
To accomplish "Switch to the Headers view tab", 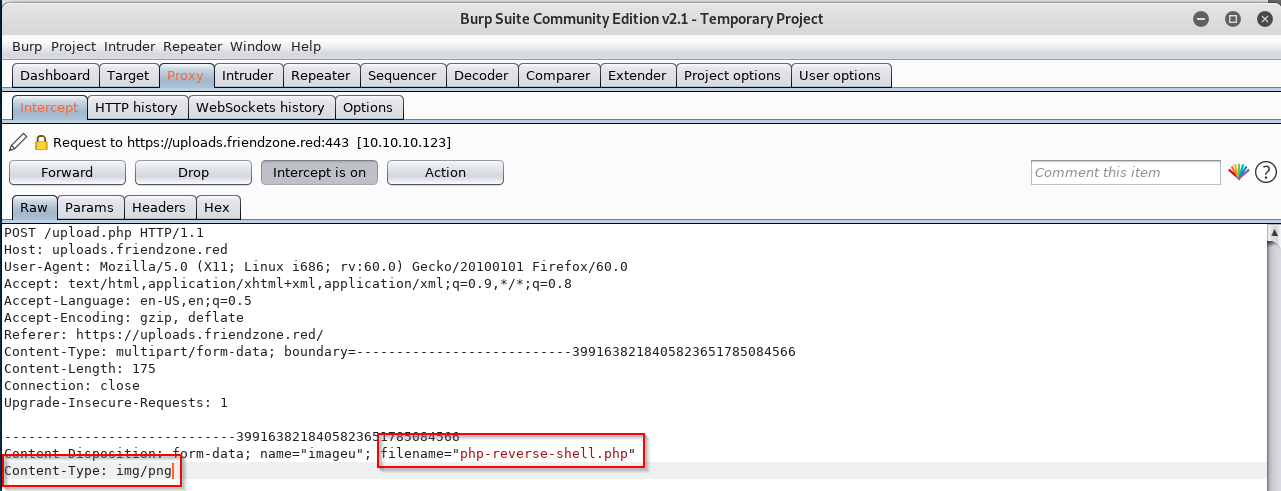I will pyautogui.click(x=159, y=207).
